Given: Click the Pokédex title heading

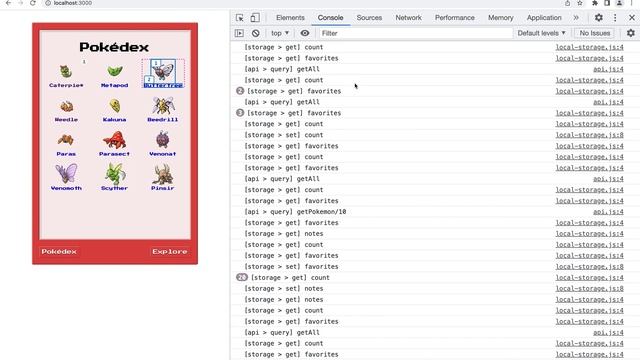Looking at the screenshot, I should (x=114, y=47).
